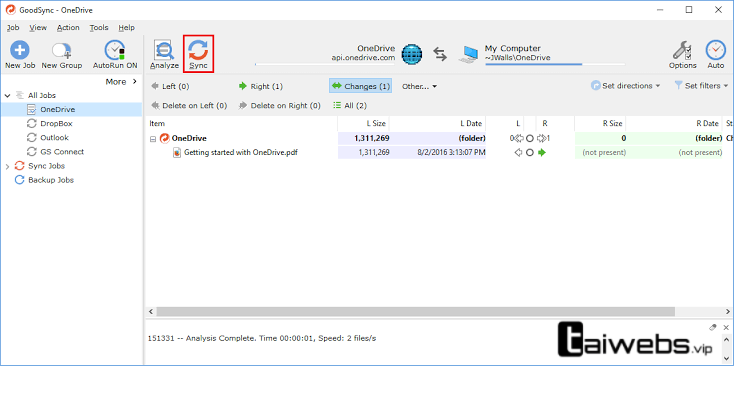This screenshot has width=739, height=415.
Task: Set no-copy circle for PDF row
Action: tap(530, 153)
